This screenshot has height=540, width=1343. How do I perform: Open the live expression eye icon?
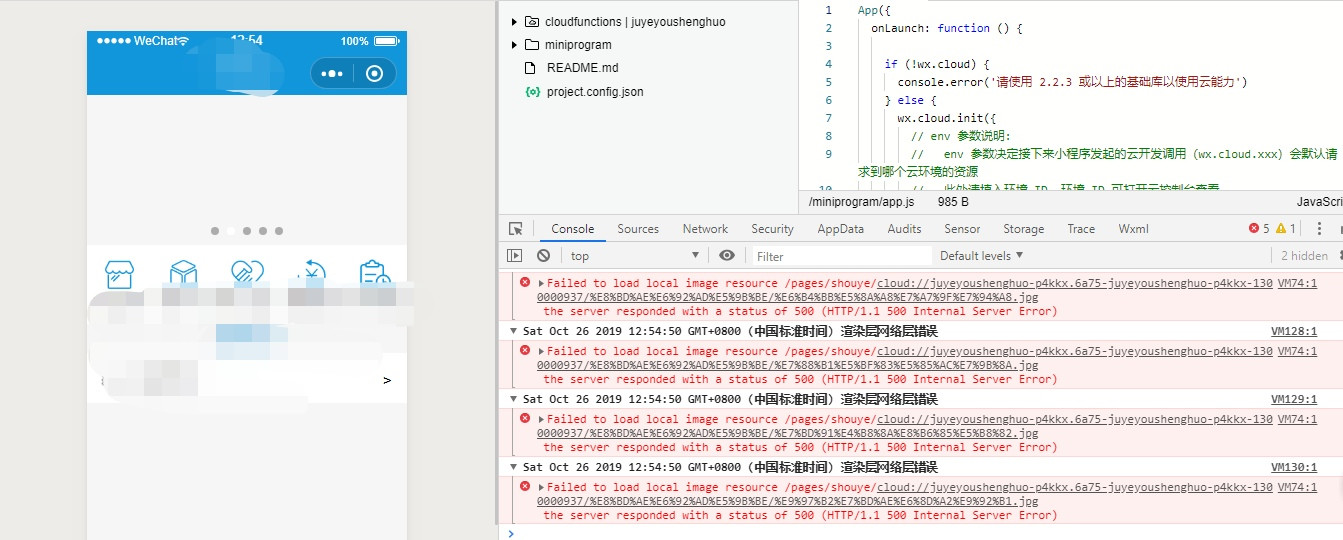pyautogui.click(x=727, y=256)
